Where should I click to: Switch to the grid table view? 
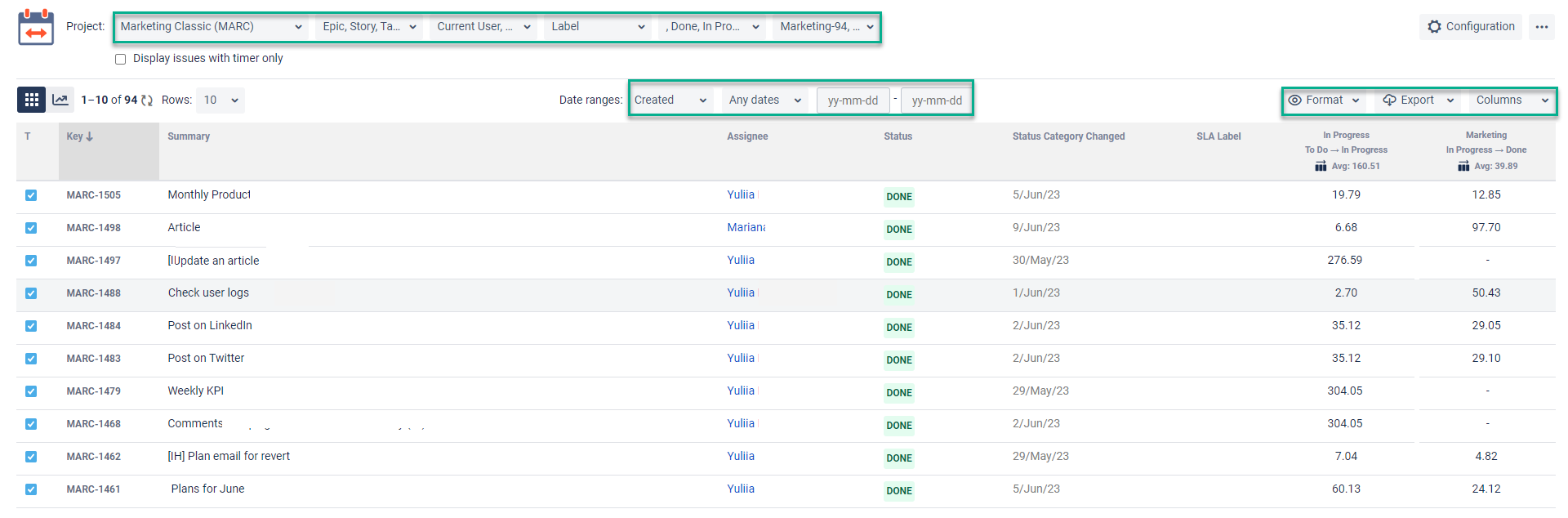[x=32, y=100]
